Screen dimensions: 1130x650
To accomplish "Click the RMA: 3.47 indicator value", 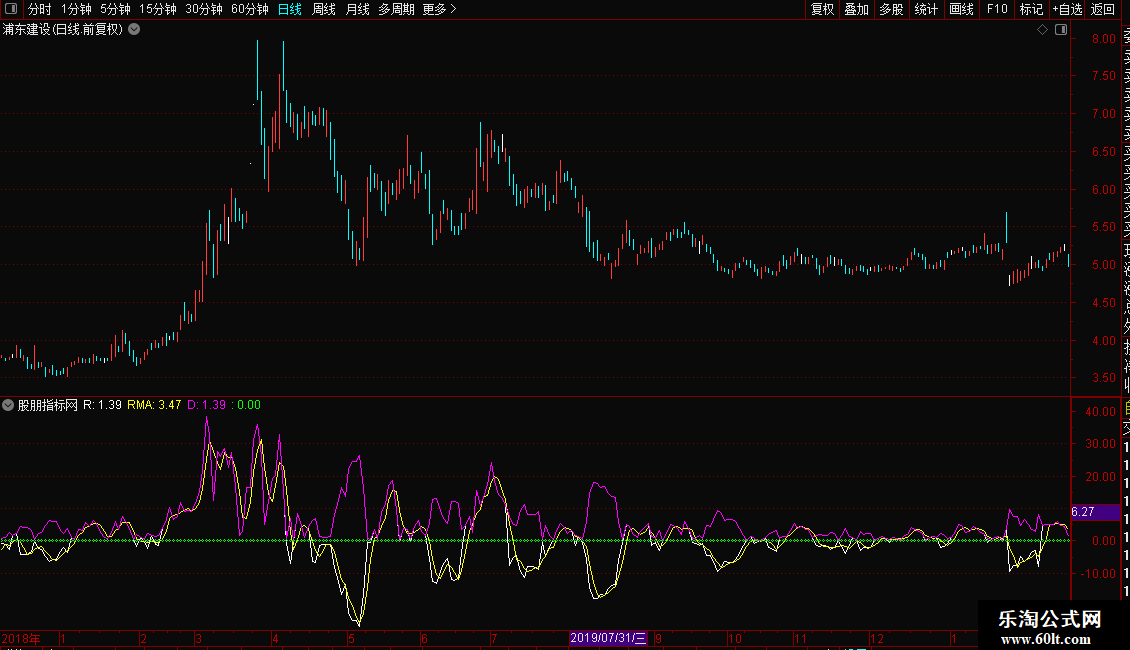I will point(154,405).
